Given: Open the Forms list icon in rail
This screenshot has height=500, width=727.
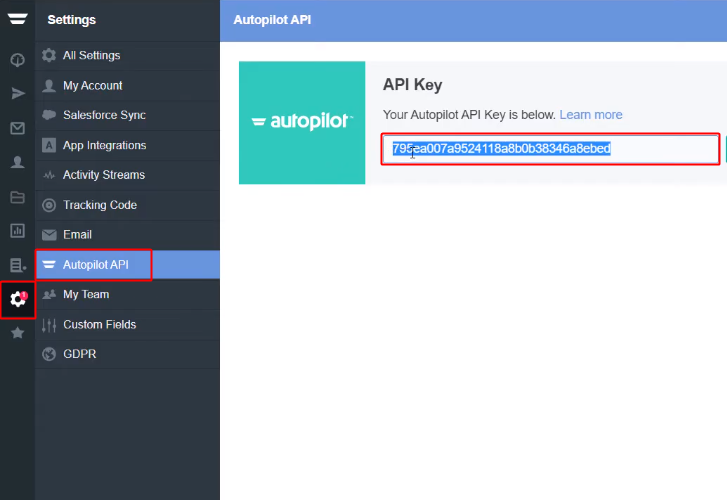Looking at the screenshot, I should [18, 265].
